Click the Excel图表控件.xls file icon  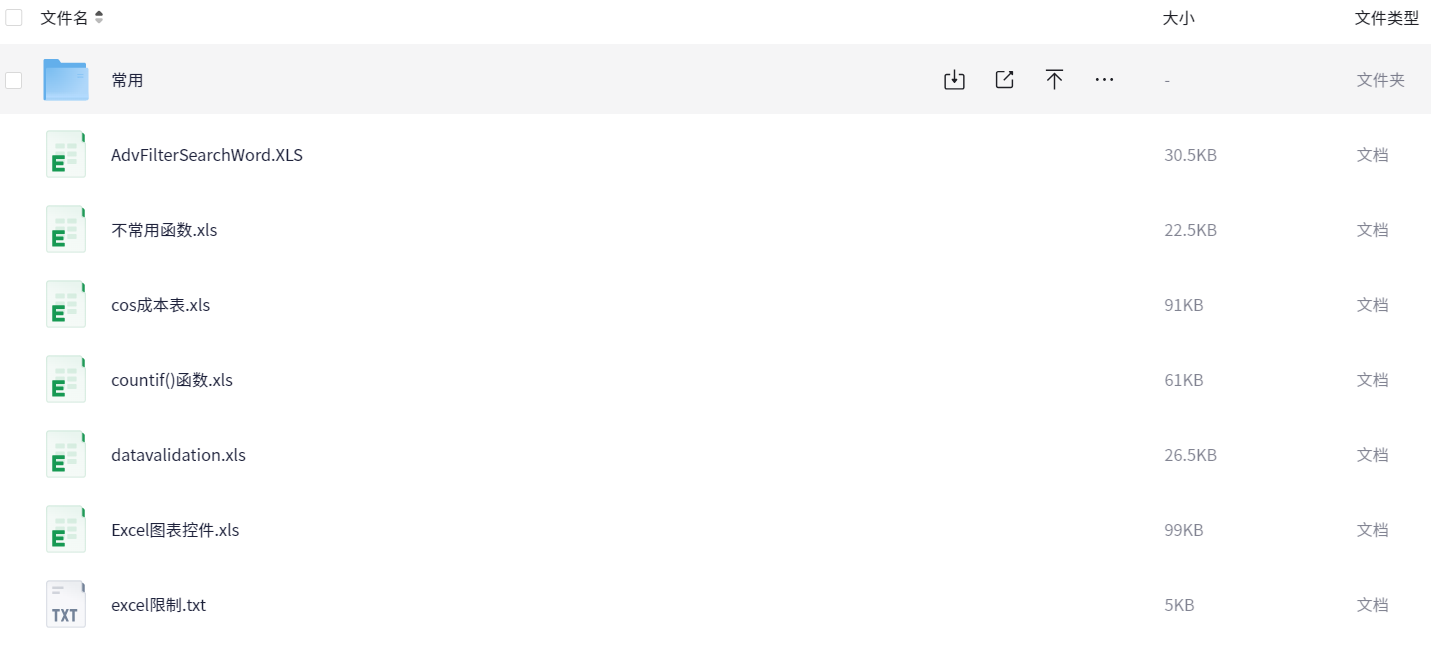point(66,530)
